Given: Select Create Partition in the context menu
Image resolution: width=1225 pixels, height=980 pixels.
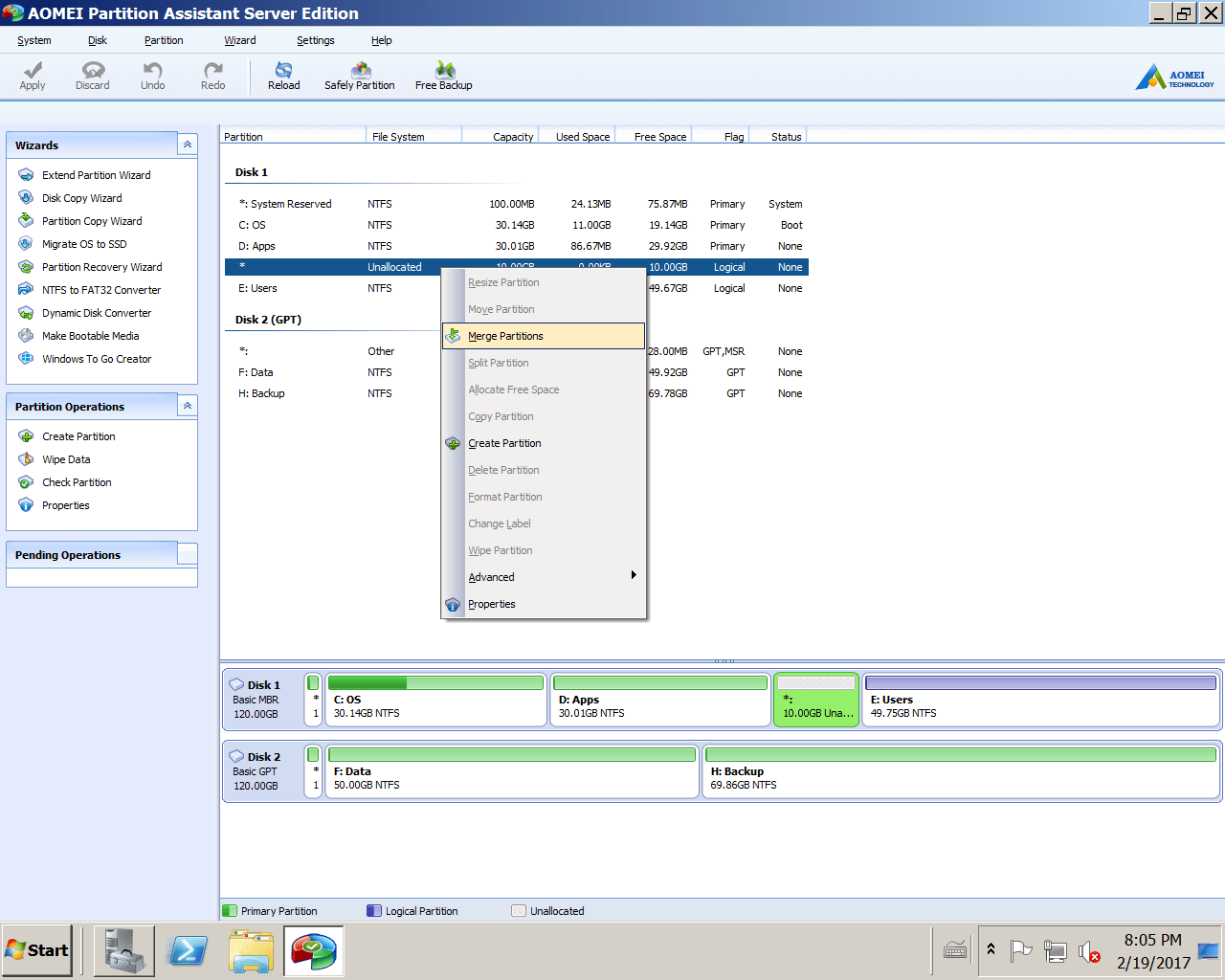Looking at the screenshot, I should tap(504, 443).
